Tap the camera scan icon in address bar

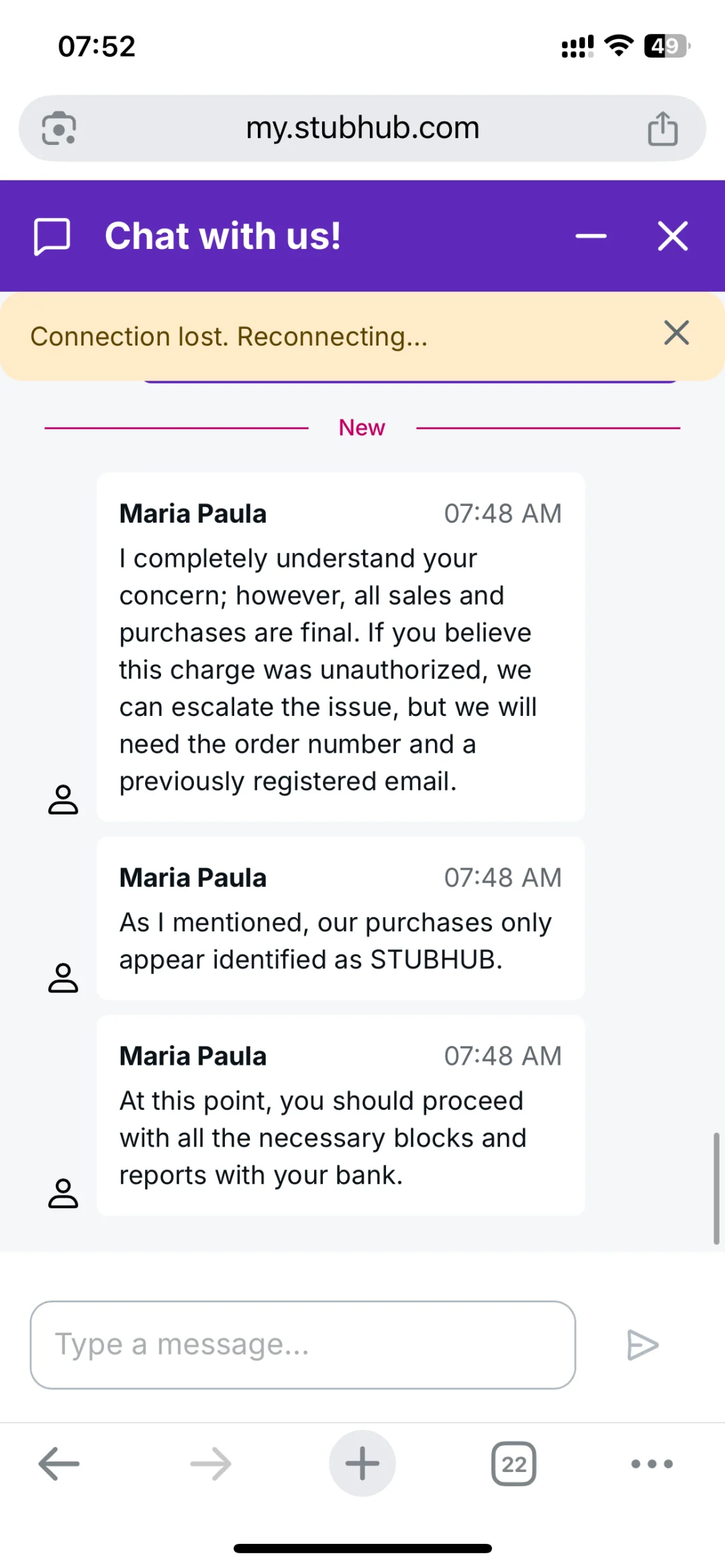(59, 128)
